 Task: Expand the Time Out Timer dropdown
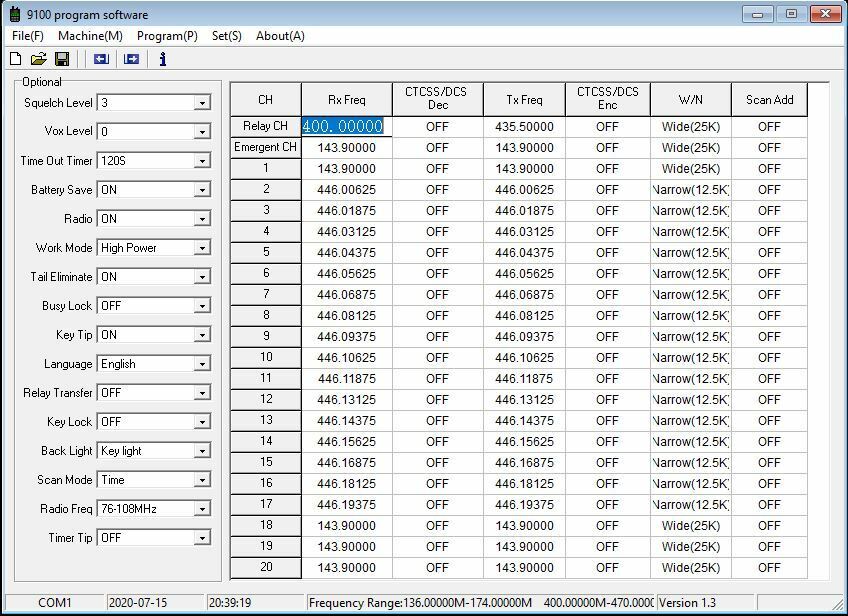202,161
